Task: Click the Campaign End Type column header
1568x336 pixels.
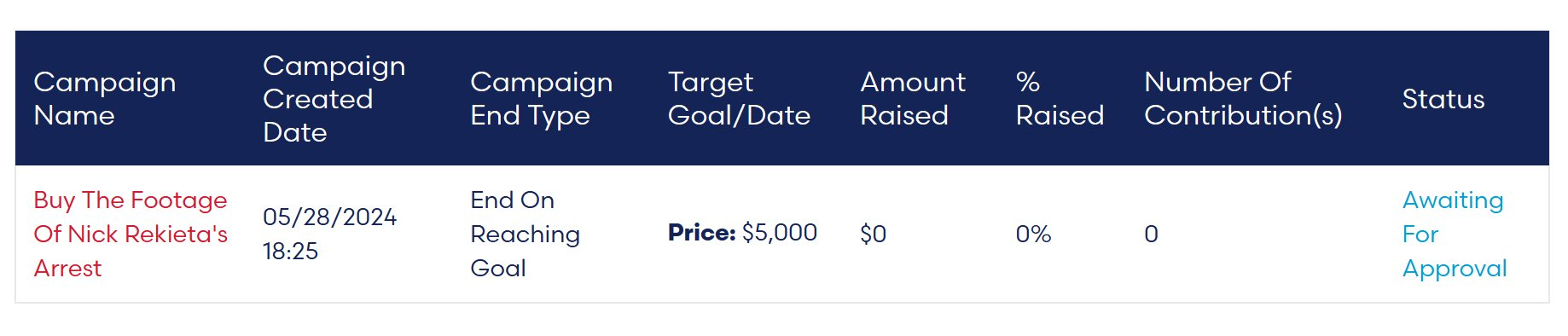Action: point(541,99)
